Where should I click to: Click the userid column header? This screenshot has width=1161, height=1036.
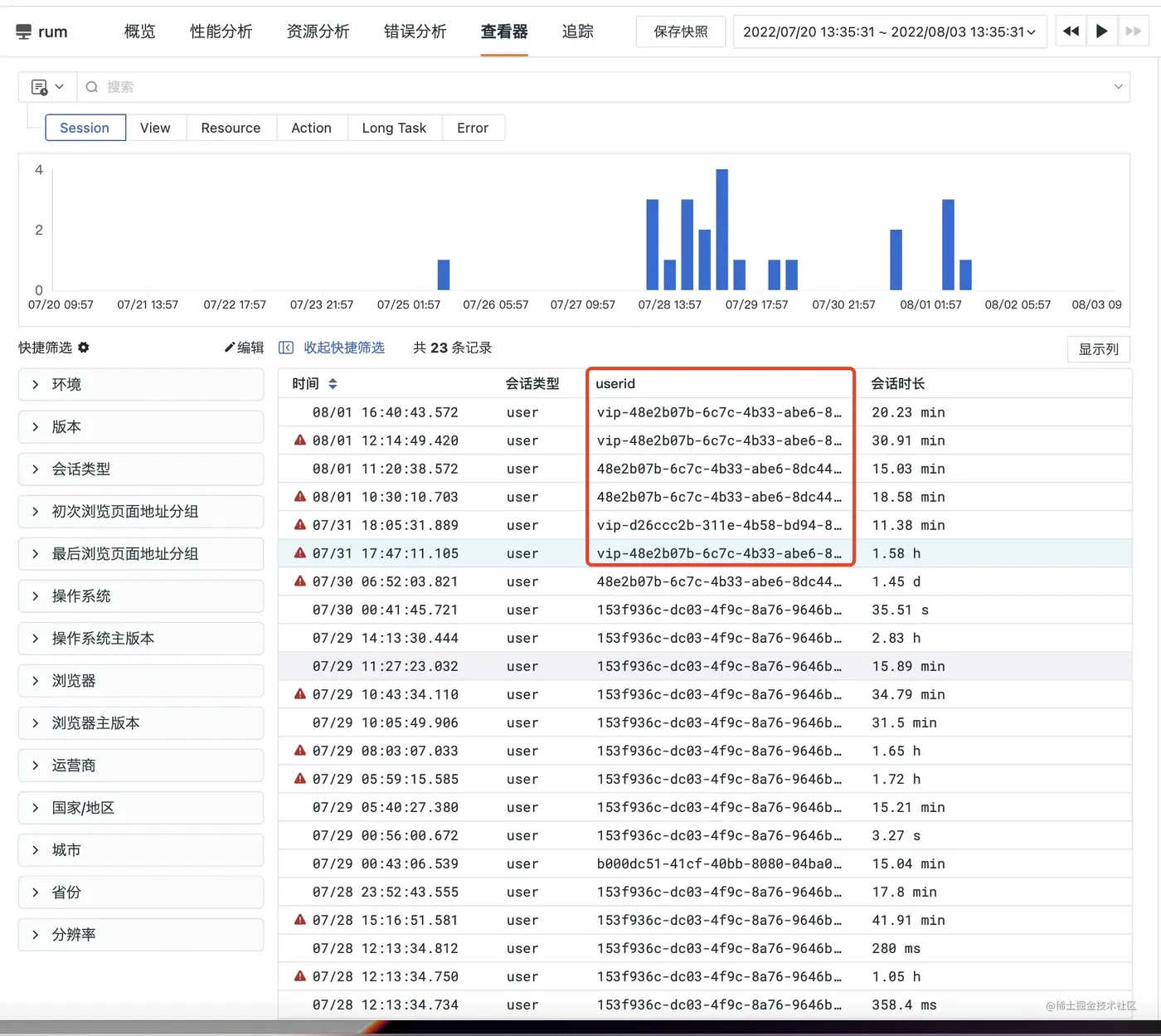coord(615,384)
